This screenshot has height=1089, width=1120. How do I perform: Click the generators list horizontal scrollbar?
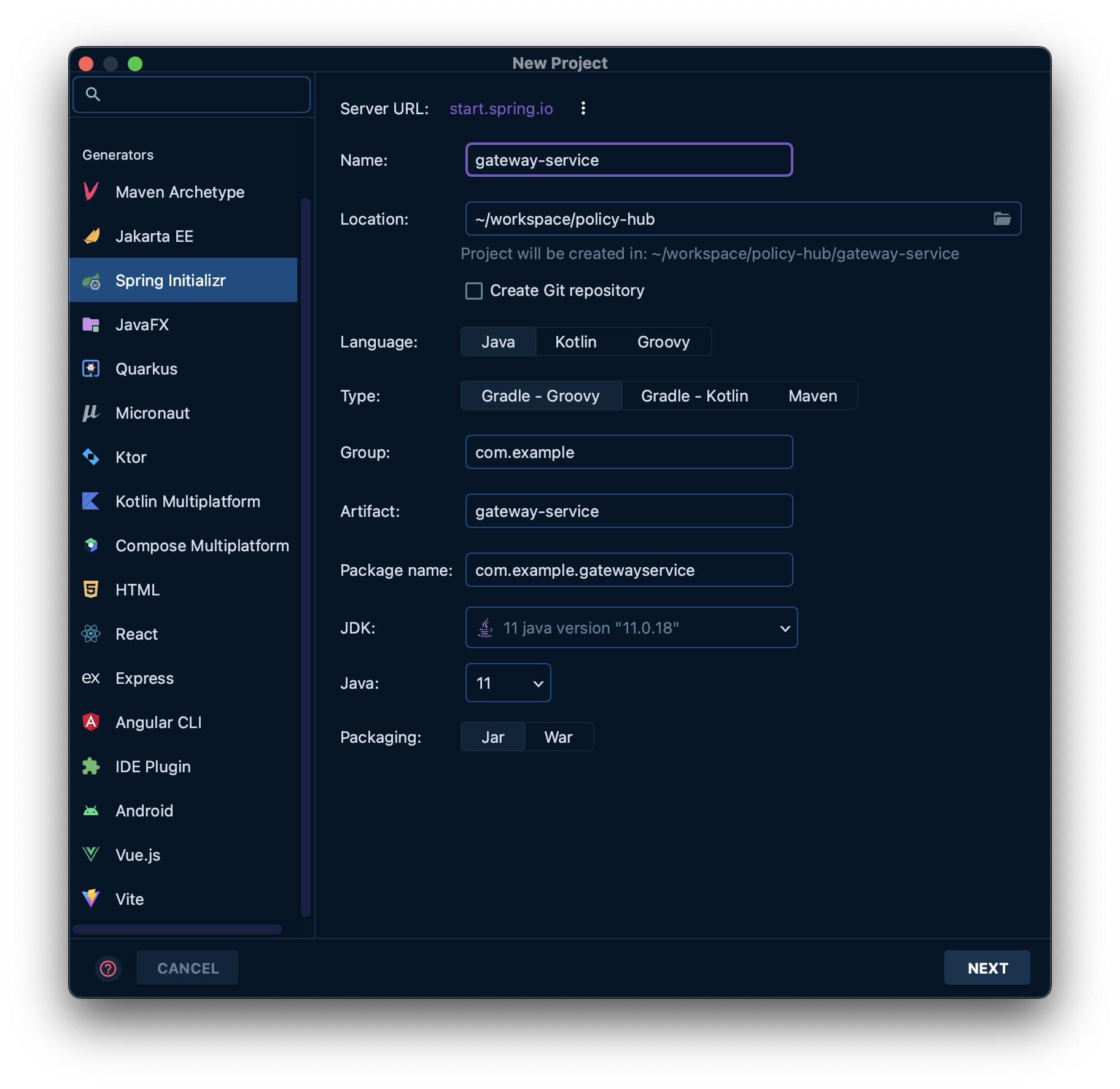(x=177, y=929)
